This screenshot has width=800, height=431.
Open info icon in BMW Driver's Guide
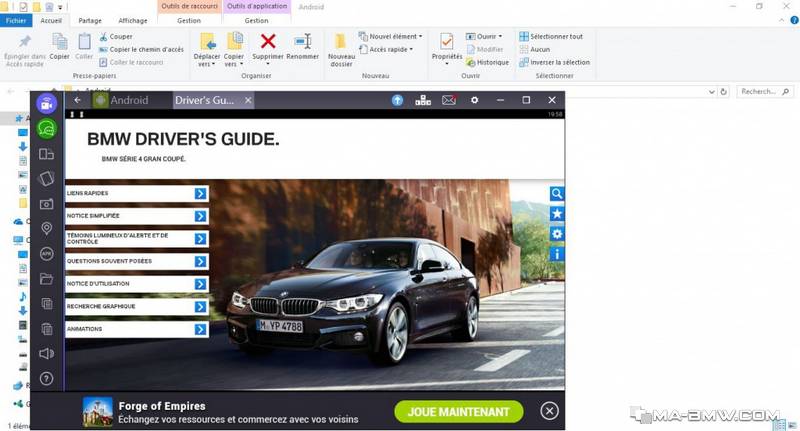557,254
